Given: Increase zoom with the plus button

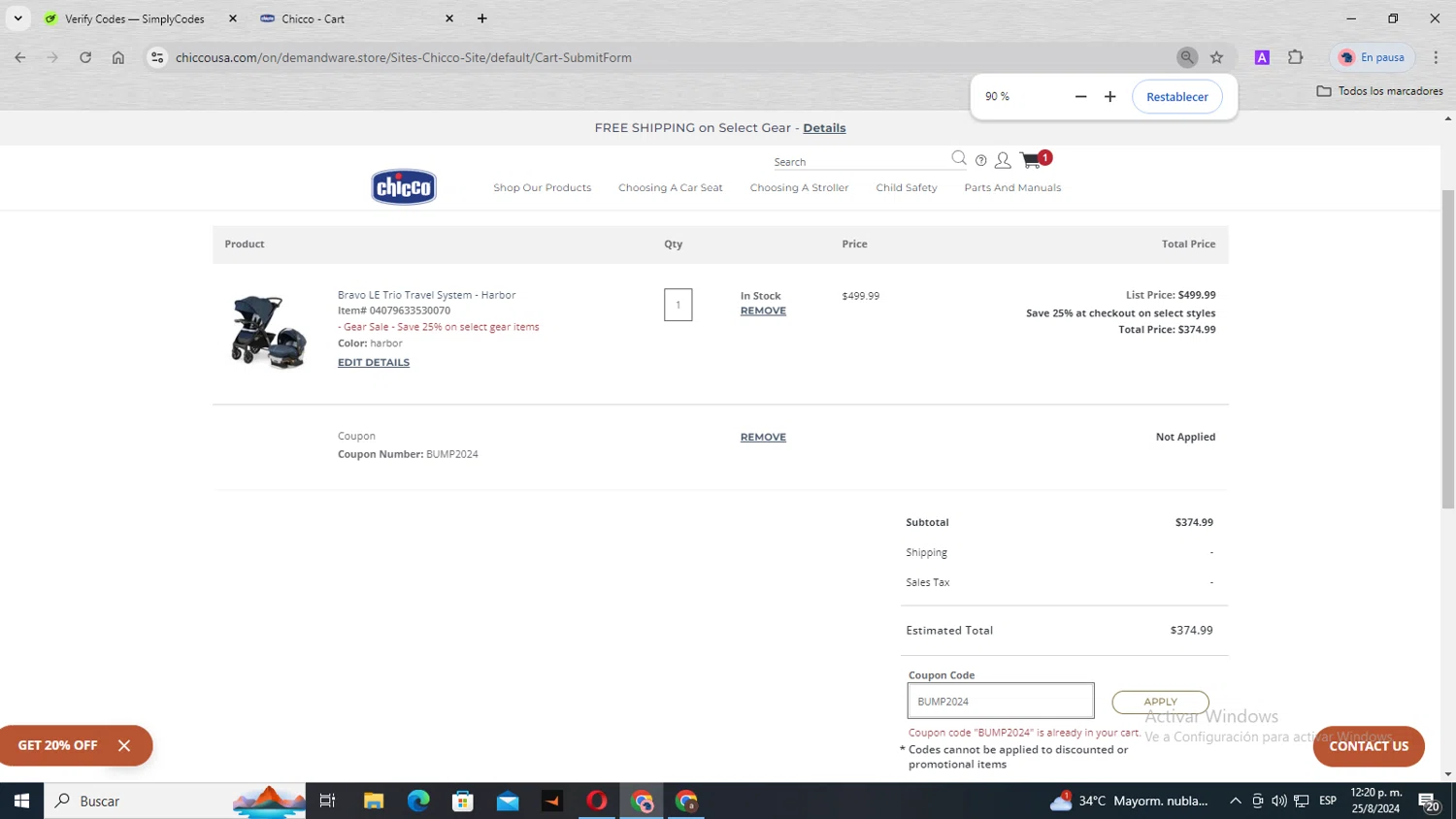Looking at the screenshot, I should (1110, 96).
